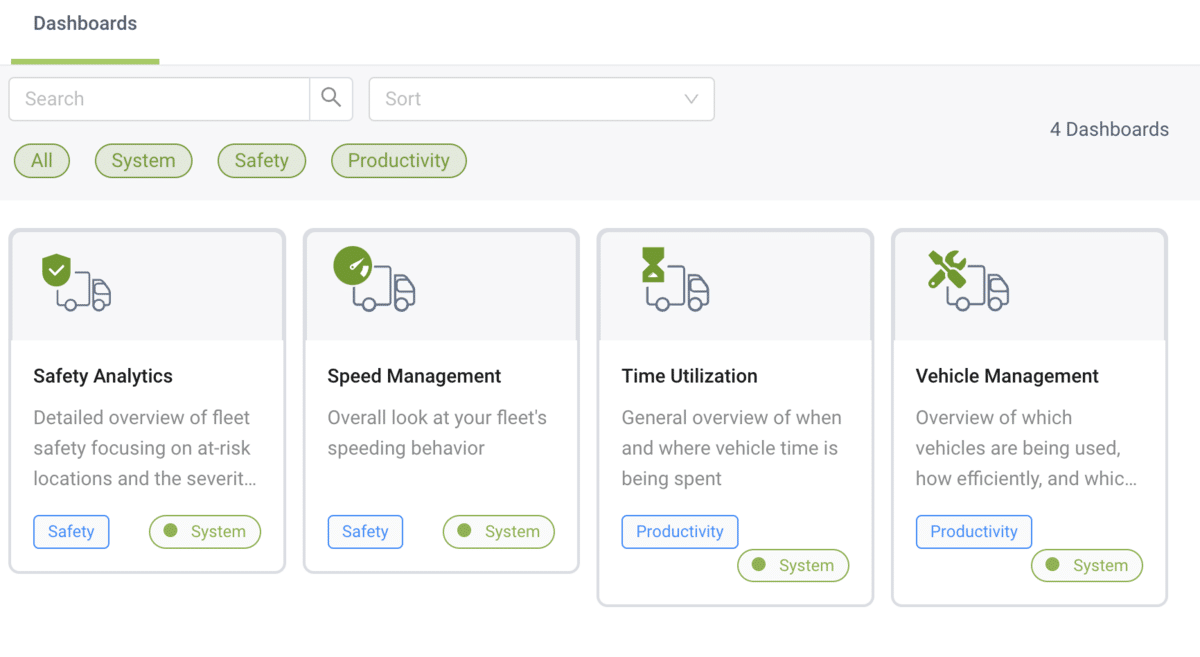Click the Speed Management speedometer truck icon
Image resolution: width=1200 pixels, height=657 pixels.
[373, 279]
